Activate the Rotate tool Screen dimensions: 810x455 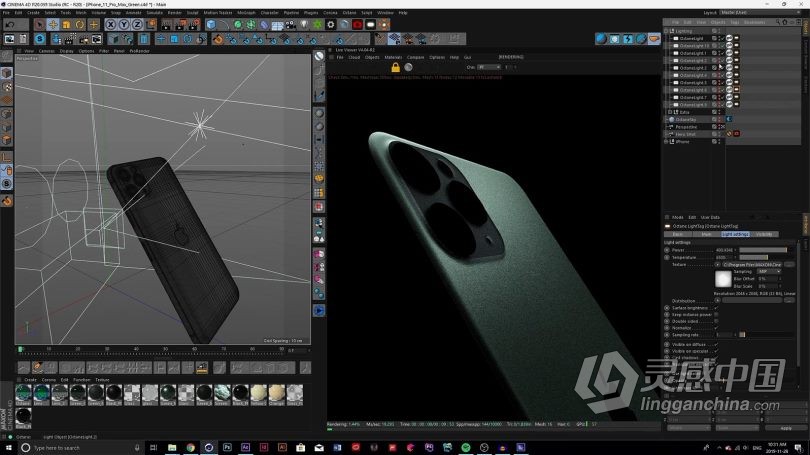point(80,24)
